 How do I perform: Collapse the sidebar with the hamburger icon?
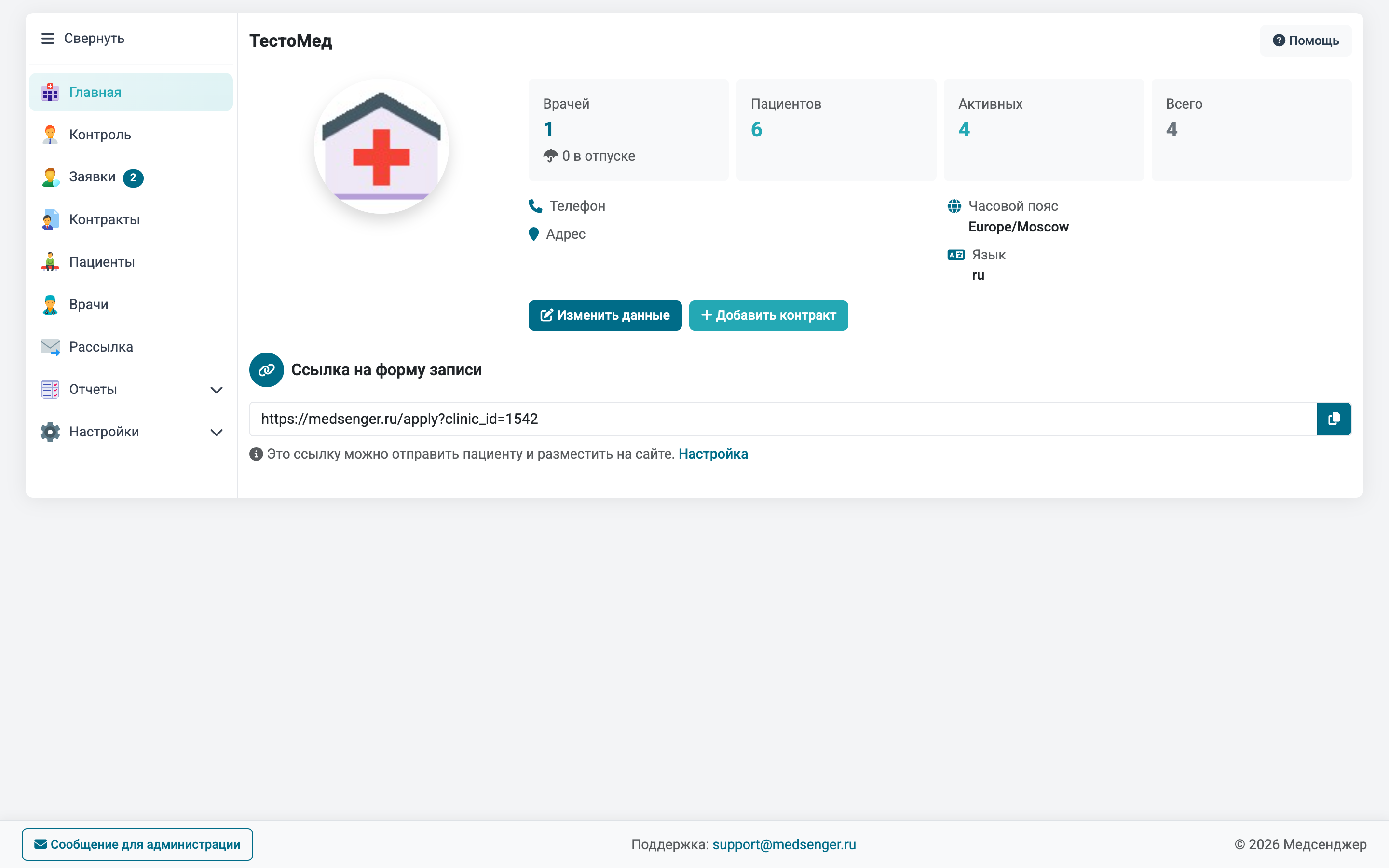(x=48, y=39)
